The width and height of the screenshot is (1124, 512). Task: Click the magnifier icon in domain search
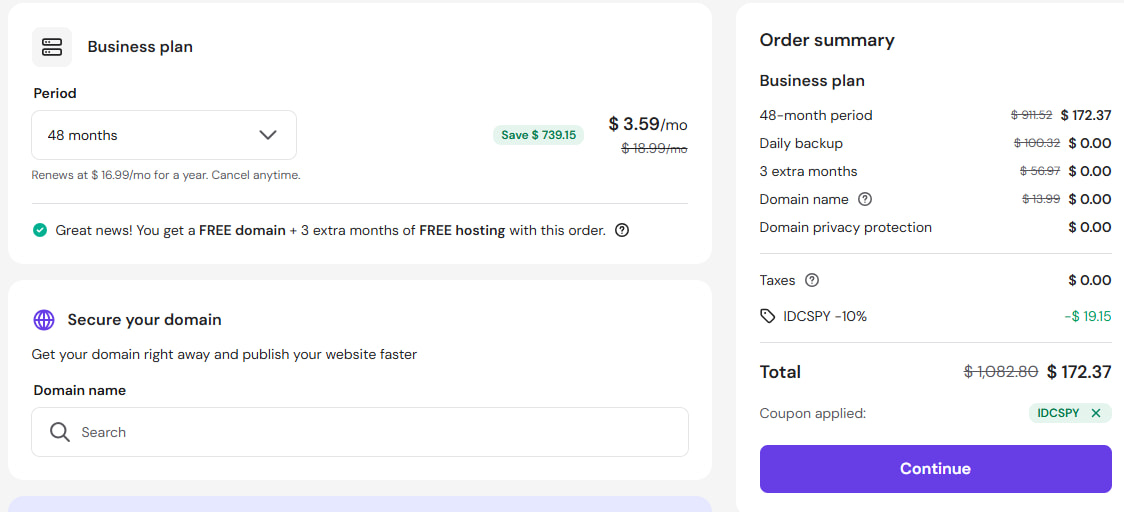(x=60, y=432)
